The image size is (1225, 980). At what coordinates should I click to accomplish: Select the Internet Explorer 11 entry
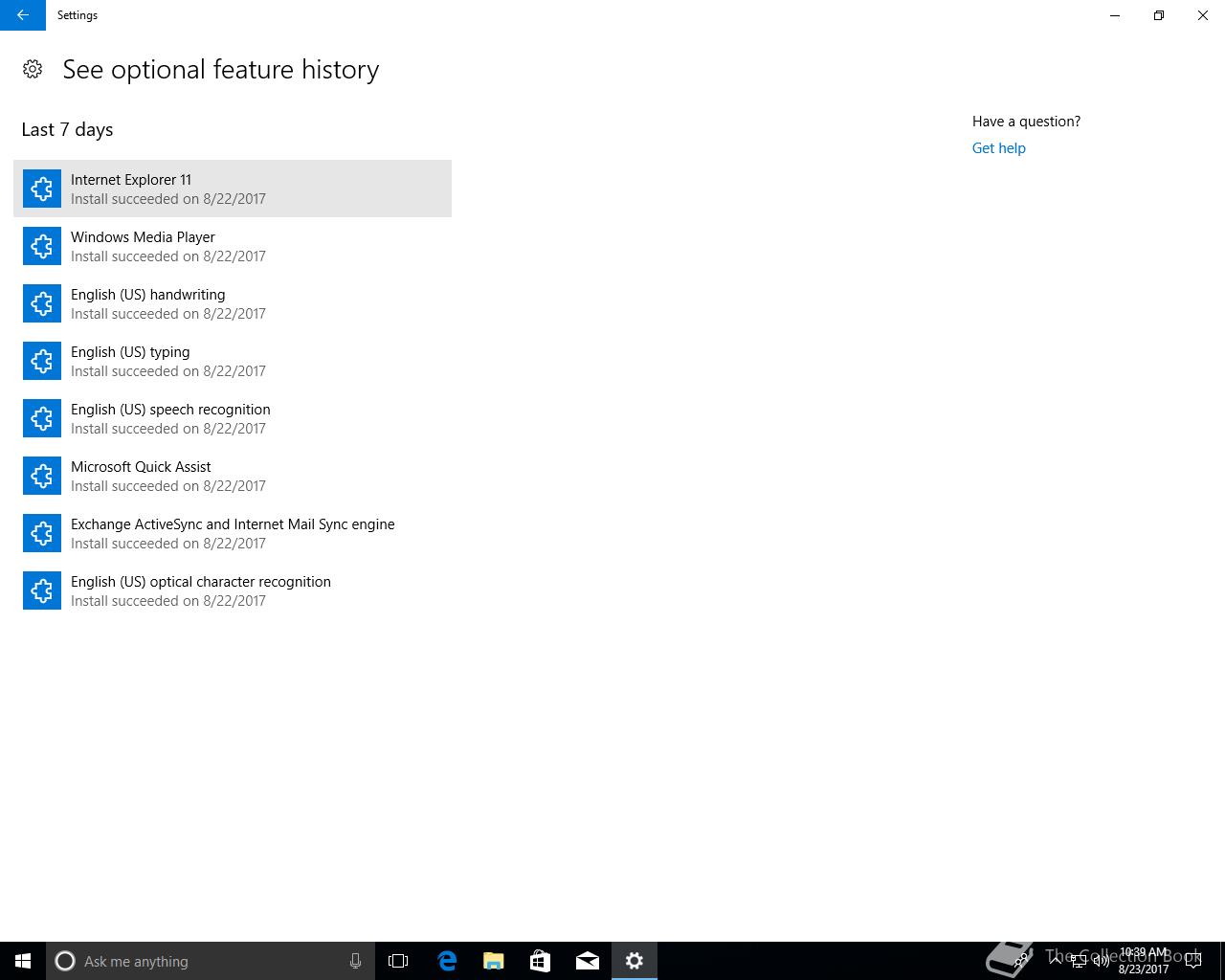[233, 189]
